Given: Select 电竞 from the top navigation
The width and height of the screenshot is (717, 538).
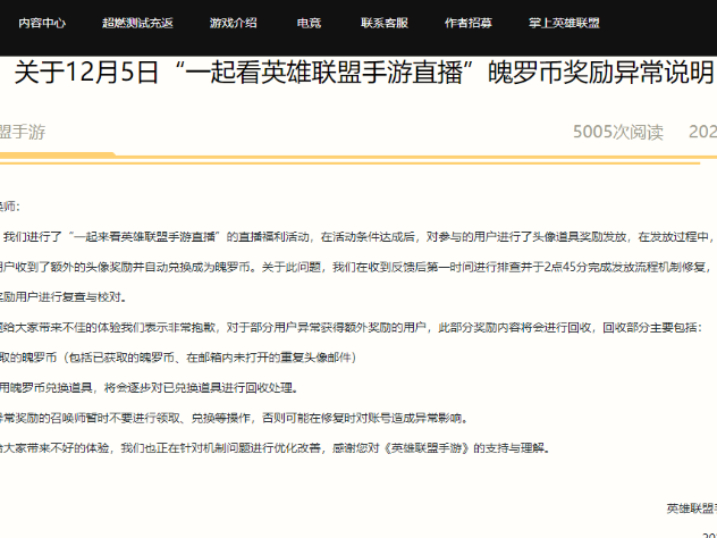Looking at the screenshot, I should coord(309,23).
